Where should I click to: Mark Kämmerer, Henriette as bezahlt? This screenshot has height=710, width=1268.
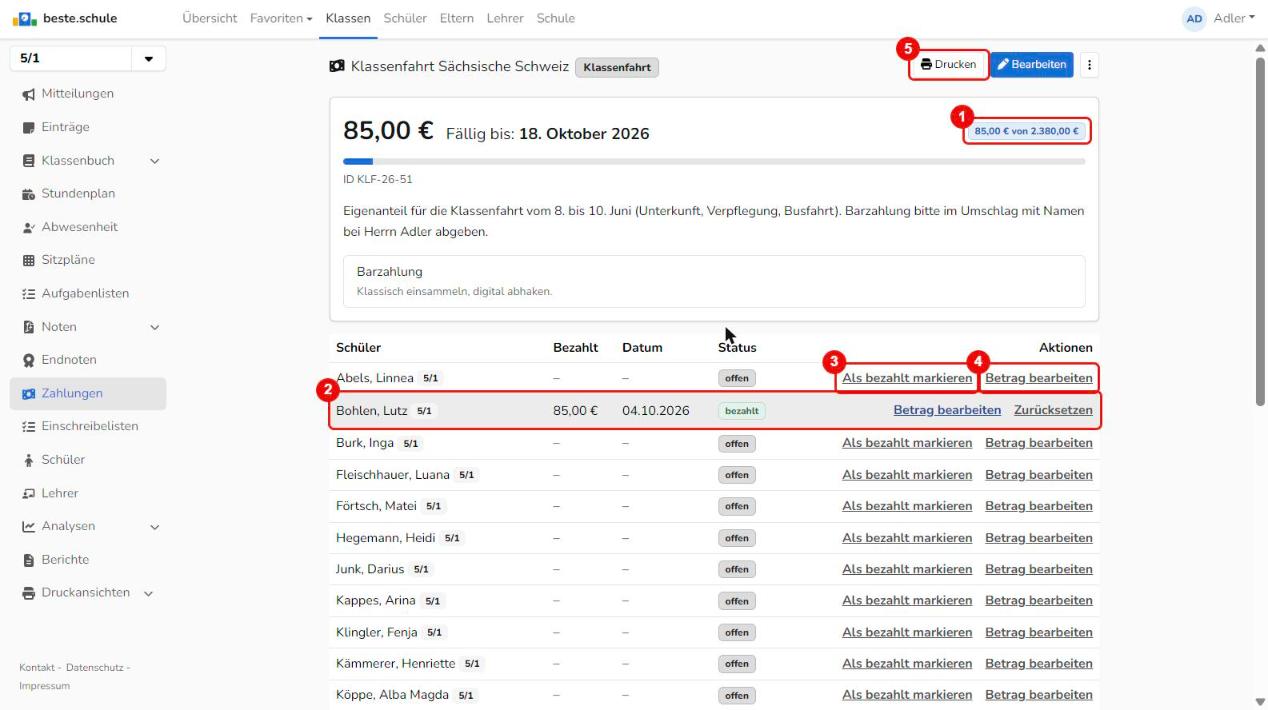tap(907, 664)
